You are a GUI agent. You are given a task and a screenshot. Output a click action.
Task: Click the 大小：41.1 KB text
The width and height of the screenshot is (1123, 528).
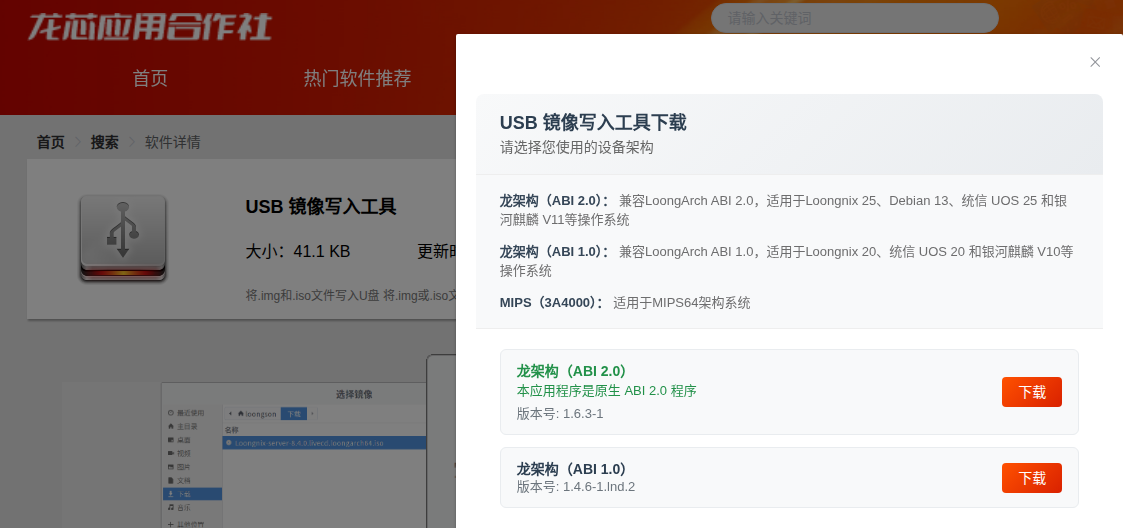[x=298, y=251]
